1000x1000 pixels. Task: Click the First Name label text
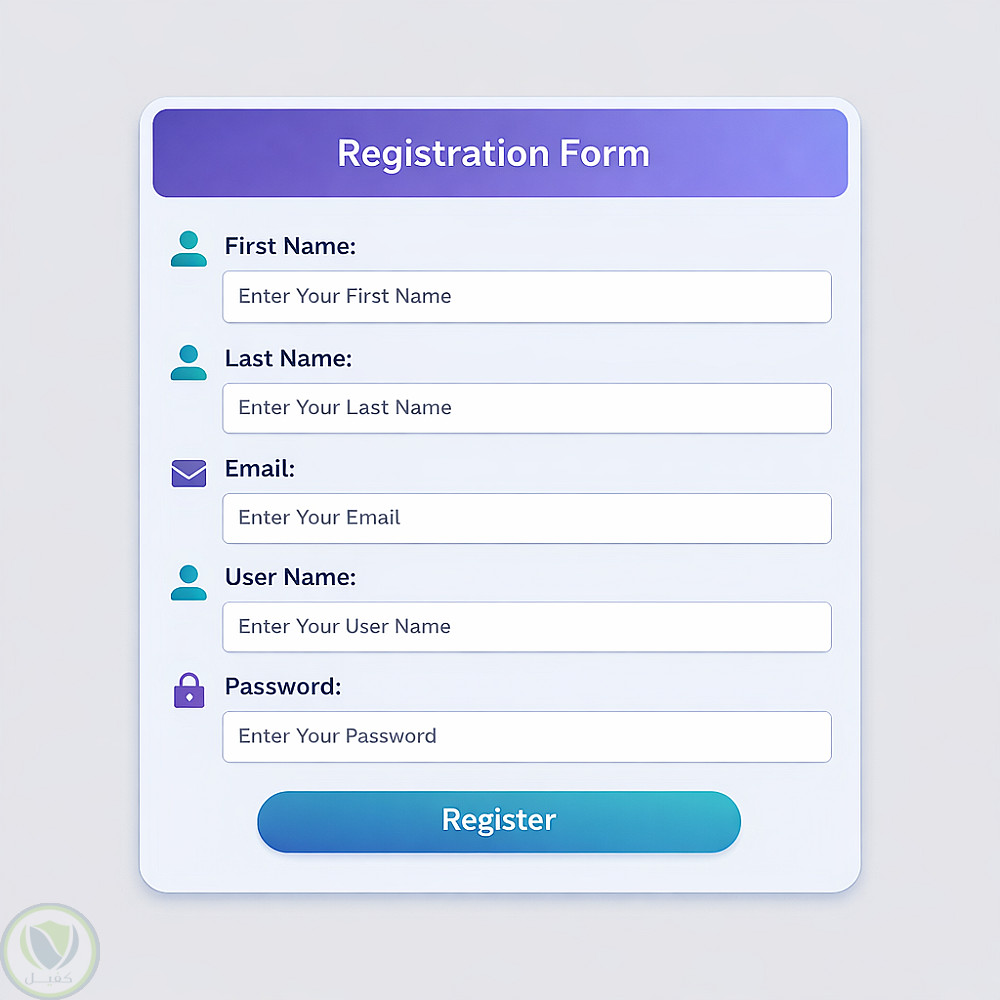tap(290, 246)
